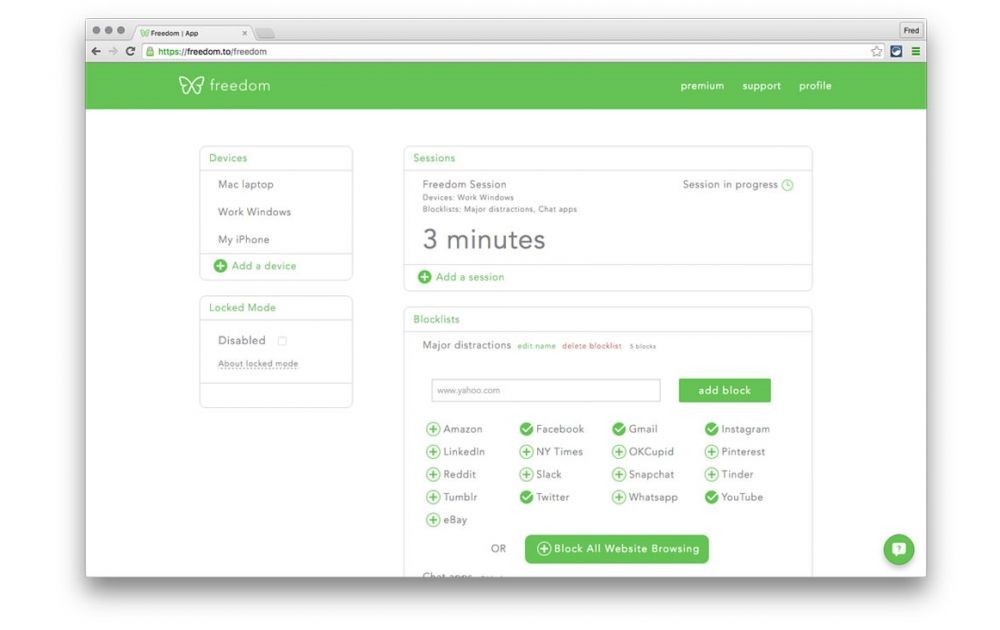Image resolution: width=1000 pixels, height=630 pixels.
Task: Click delete blocklist for Major distractions
Action: click(x=592, y=346)
